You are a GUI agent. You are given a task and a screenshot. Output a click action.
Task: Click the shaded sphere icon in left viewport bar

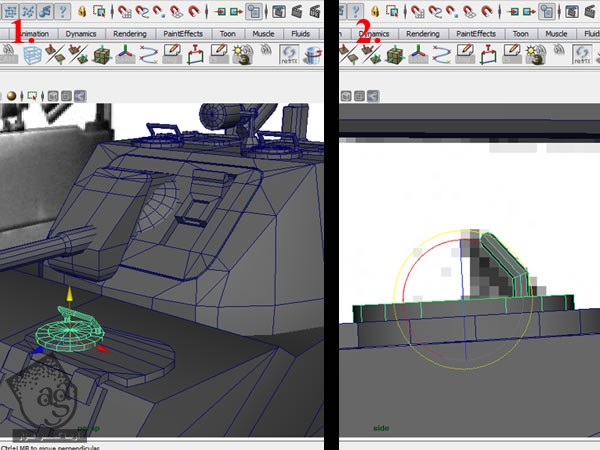click(x=11, y=97)
